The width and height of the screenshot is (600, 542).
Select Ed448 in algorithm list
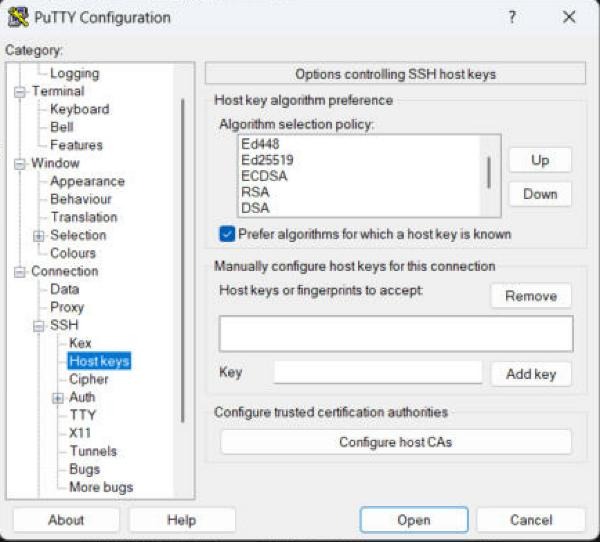tap(260, 144)
